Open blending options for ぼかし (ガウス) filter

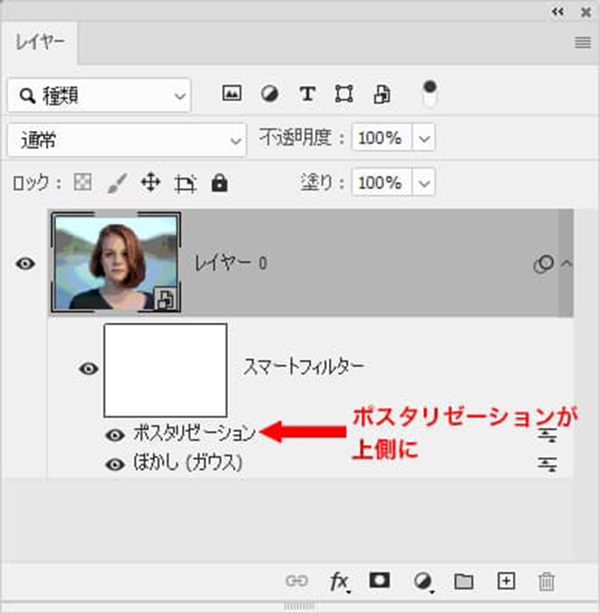point(547,464)
